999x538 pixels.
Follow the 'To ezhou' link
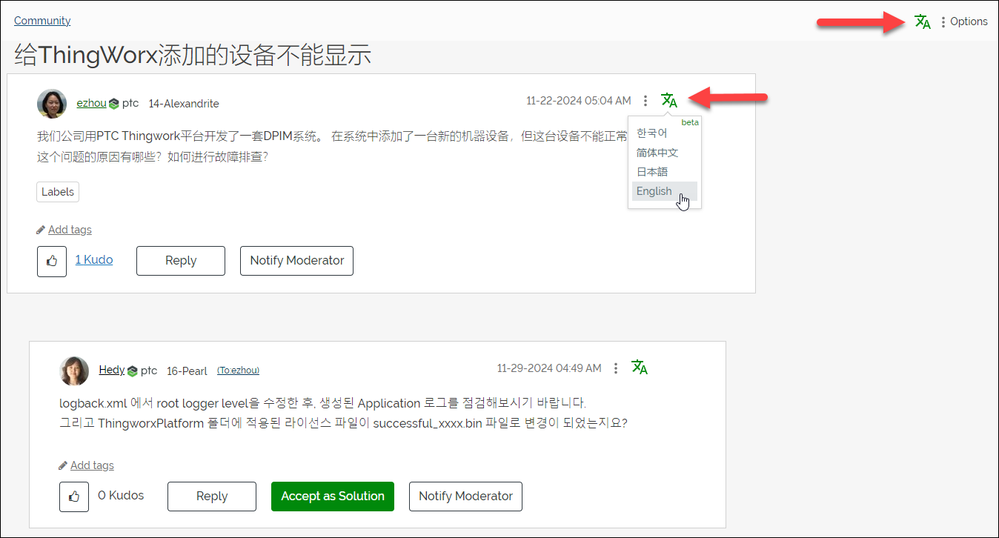pyautogui.click(x=238, y=370)
